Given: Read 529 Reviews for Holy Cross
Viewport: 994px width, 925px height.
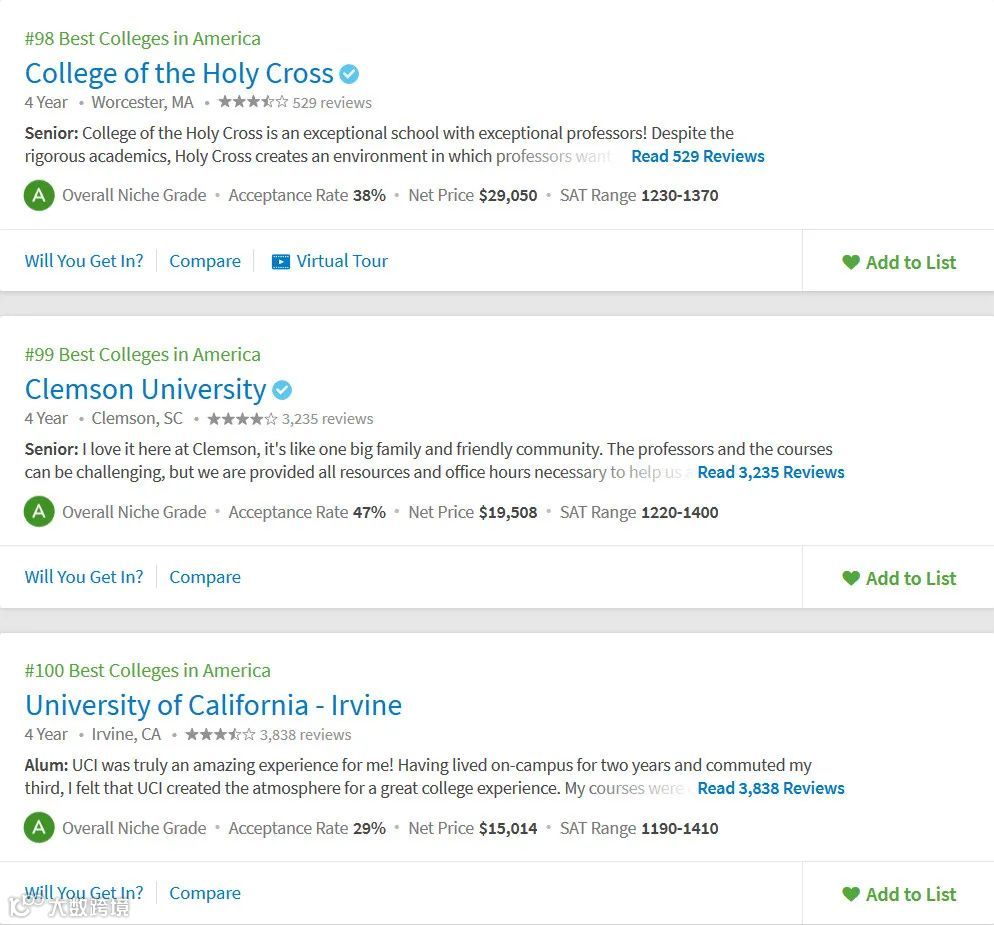Looking at the screenshot, I should tap(697, 156).
